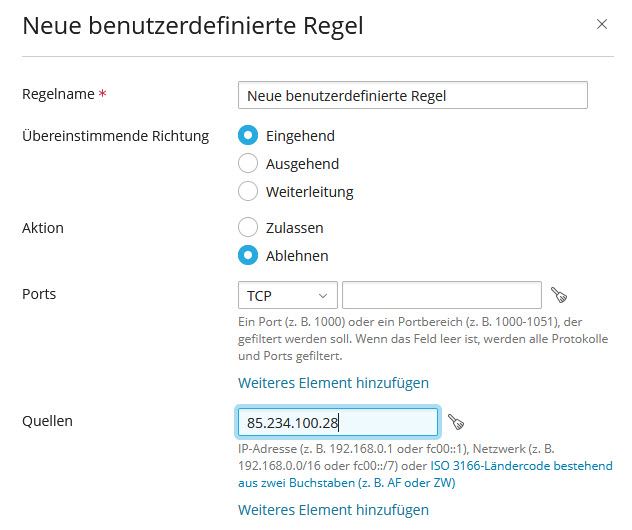Screen dimensions: 632x530
Task: Select the Weiterleitung radio button
Action: tap(248, 191)
